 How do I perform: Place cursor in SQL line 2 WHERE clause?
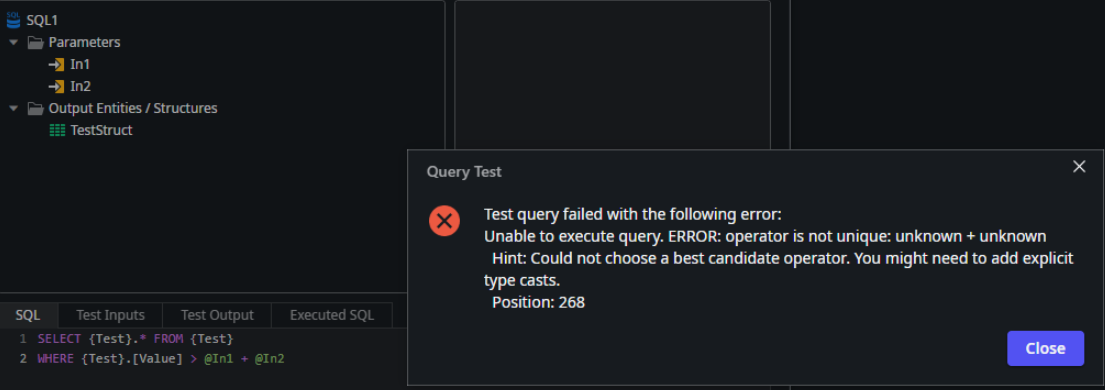pyautogui.click(x=161, y=359)
